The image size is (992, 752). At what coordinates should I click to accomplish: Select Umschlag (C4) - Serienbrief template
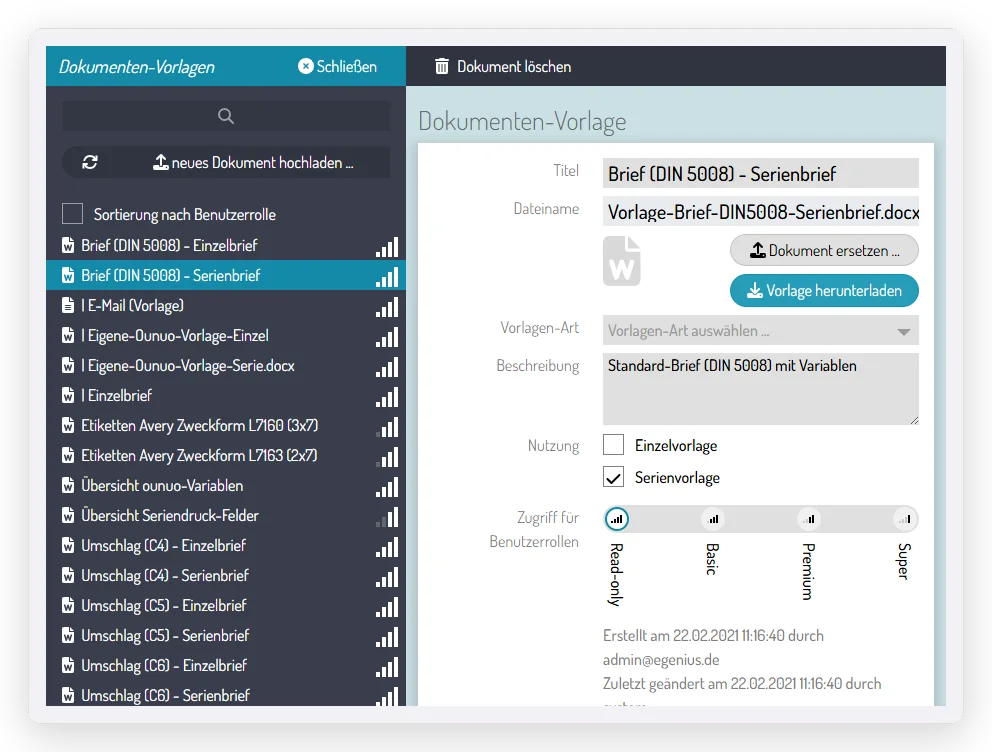point(226,576)
